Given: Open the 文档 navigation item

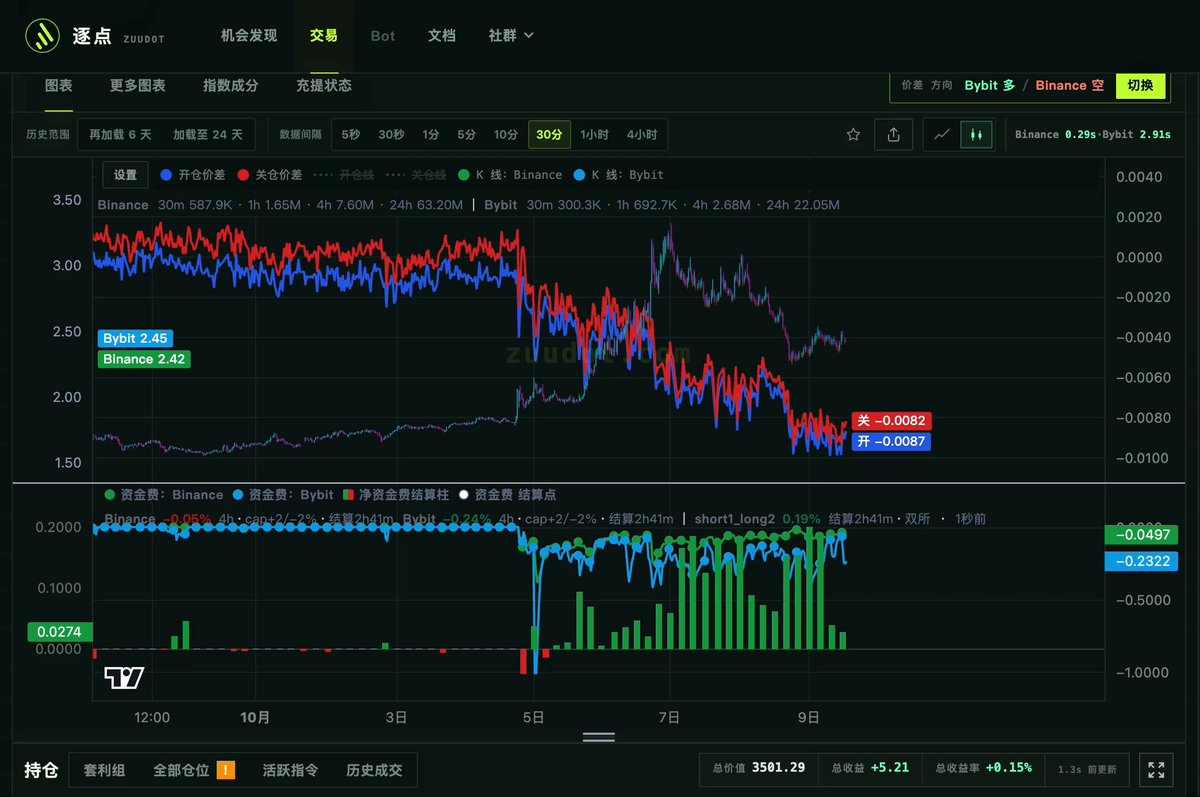Looking at the screenshot, I should click(x=442, y=36).
